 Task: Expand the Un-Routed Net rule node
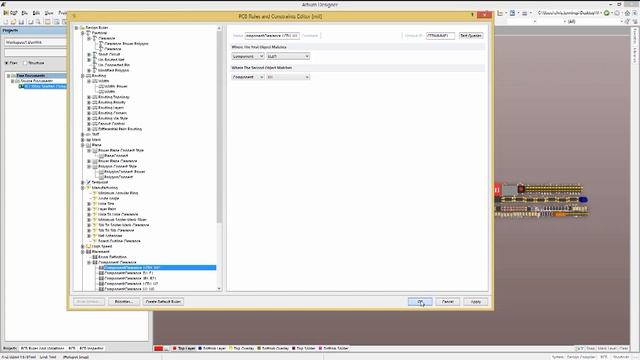coord(89,60)
